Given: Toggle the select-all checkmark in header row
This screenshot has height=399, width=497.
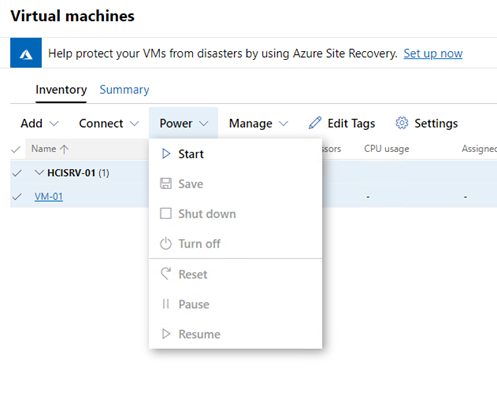Looking at the screenshot, I should pos(16,149).
